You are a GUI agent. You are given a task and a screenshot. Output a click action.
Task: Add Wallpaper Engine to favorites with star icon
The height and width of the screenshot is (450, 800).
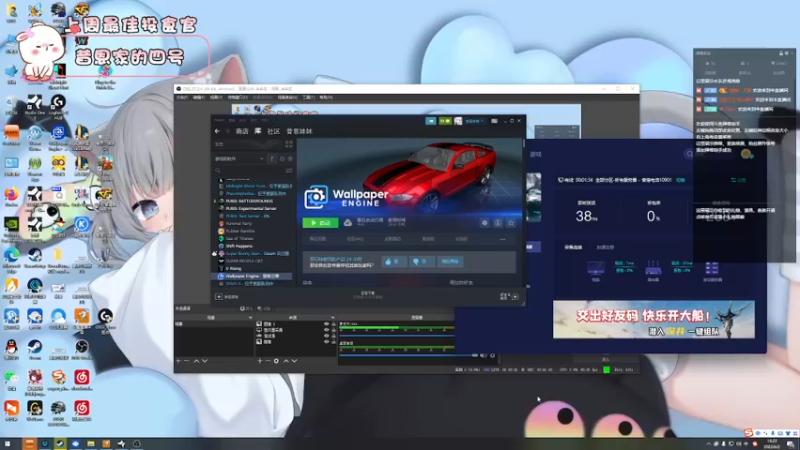click(x=511, y=223)
